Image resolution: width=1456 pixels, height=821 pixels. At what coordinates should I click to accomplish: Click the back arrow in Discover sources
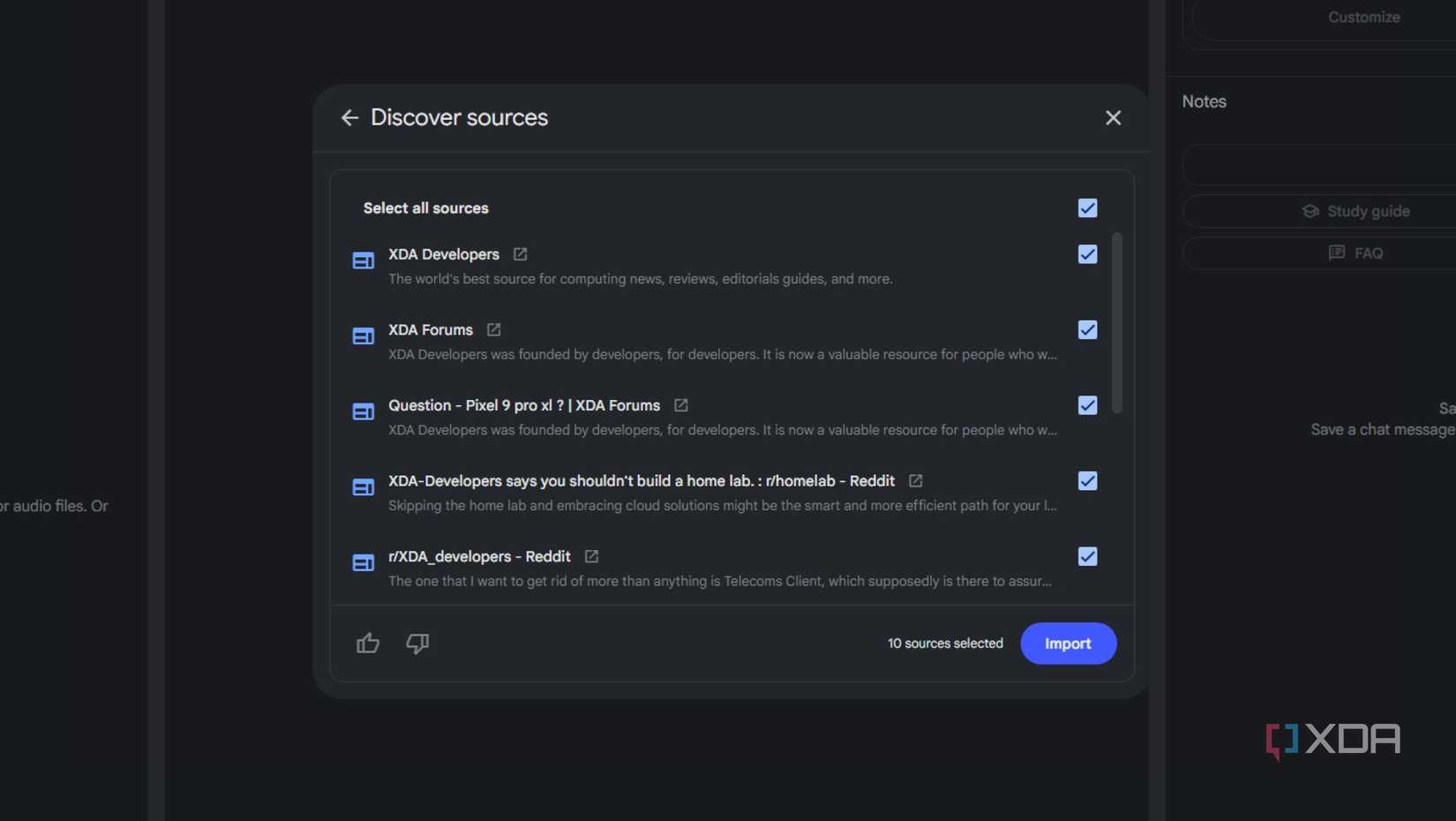click(x=349, y=117)
